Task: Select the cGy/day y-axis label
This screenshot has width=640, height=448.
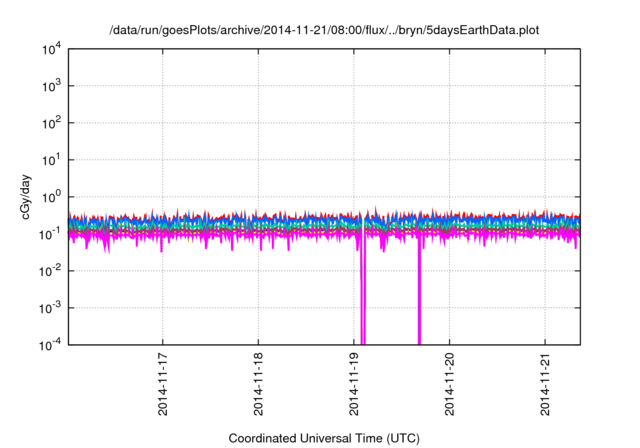Action: coord(26,197)
